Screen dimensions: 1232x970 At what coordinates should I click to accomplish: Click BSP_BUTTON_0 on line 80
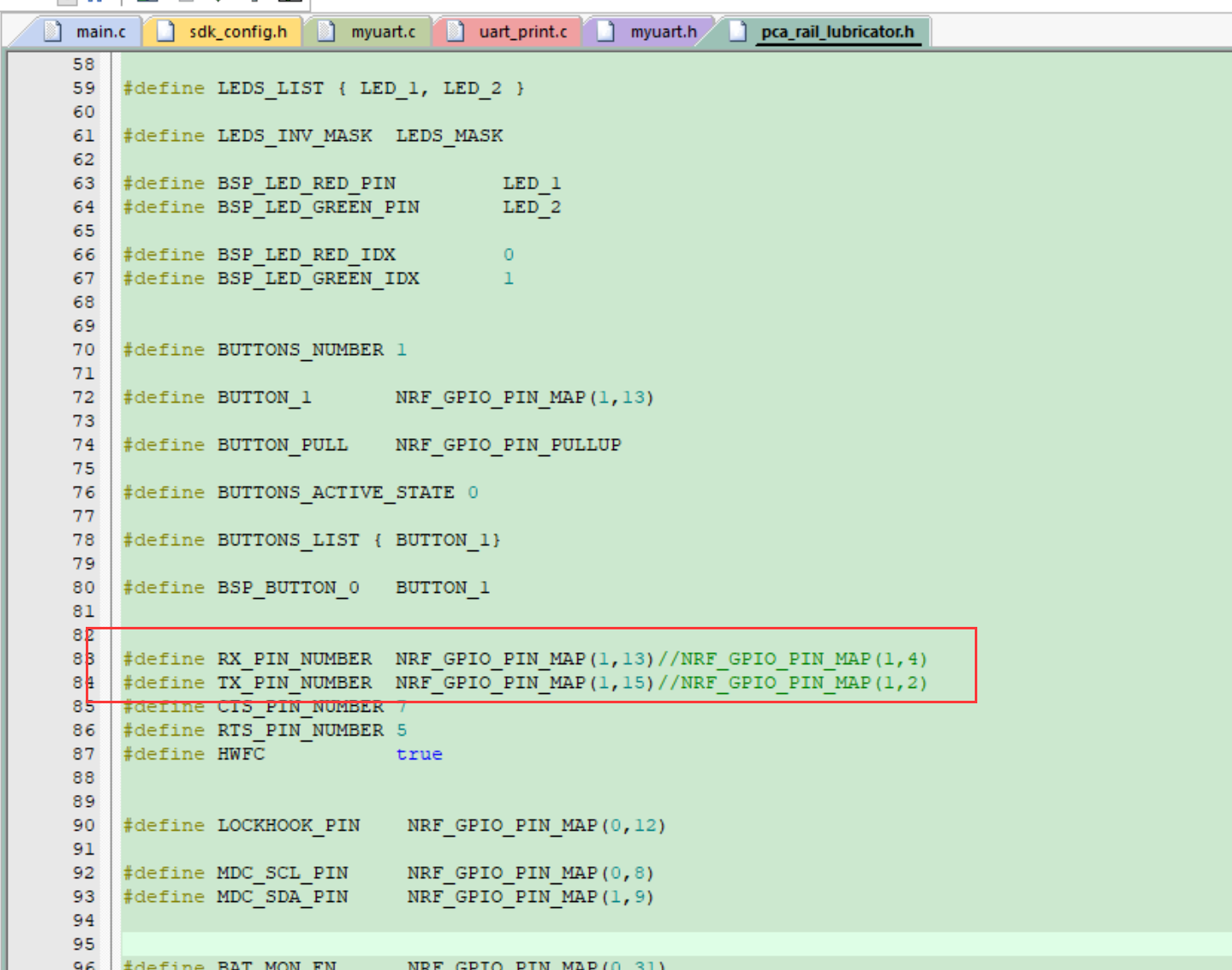(289, 588)
